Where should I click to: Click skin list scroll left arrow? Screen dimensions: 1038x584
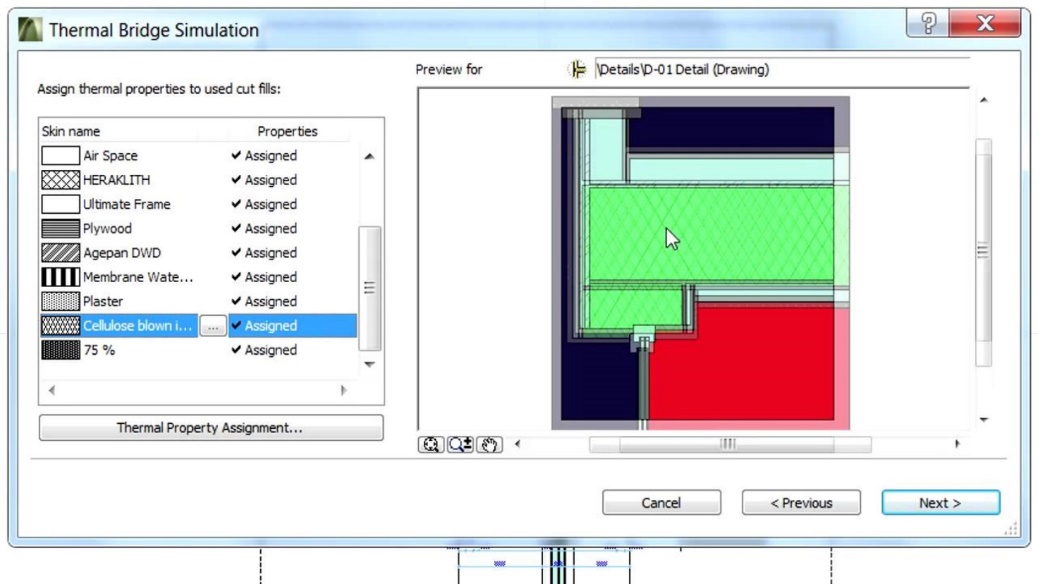[52, 390]
